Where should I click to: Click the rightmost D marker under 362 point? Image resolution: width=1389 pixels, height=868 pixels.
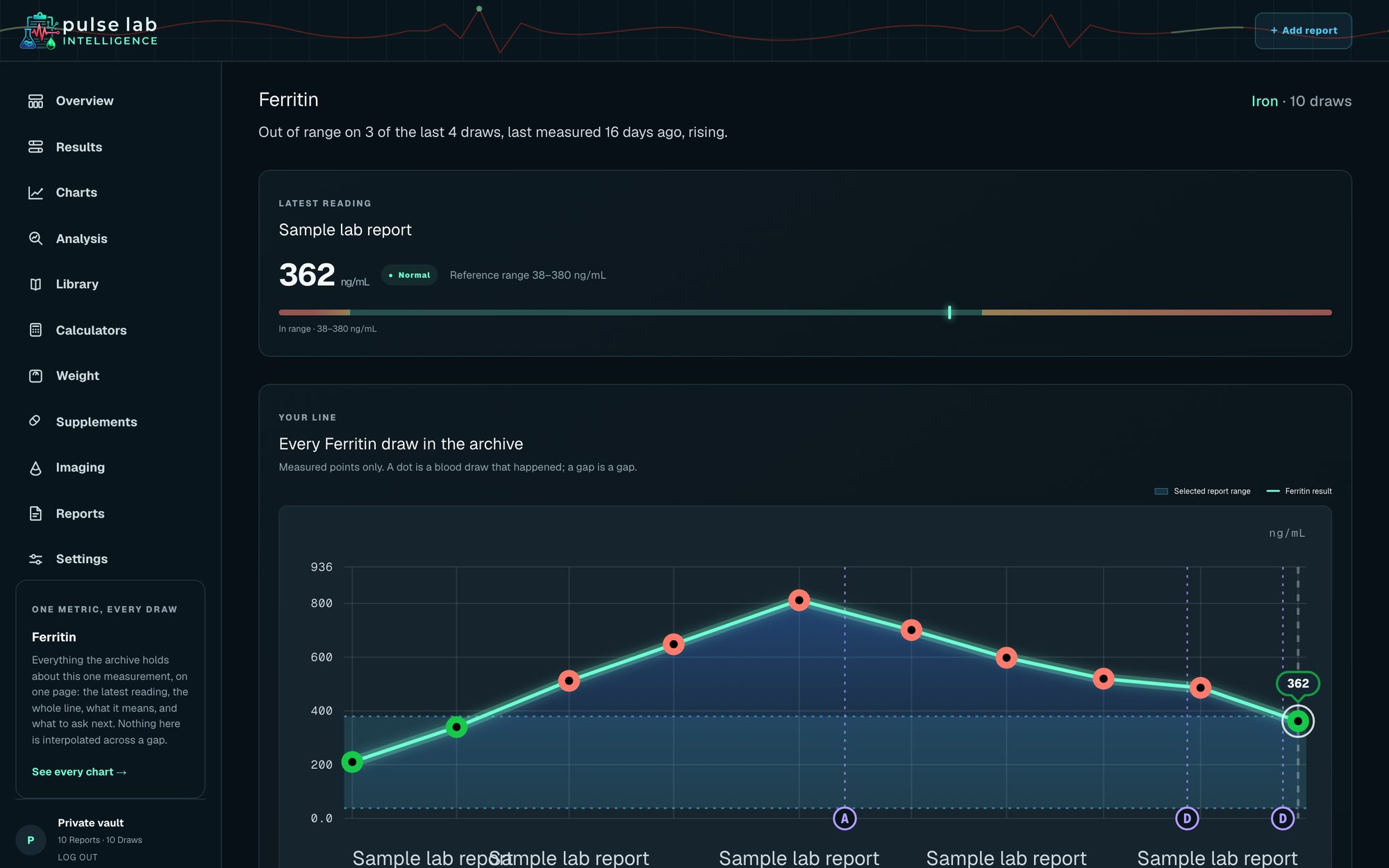[1283, 819]
